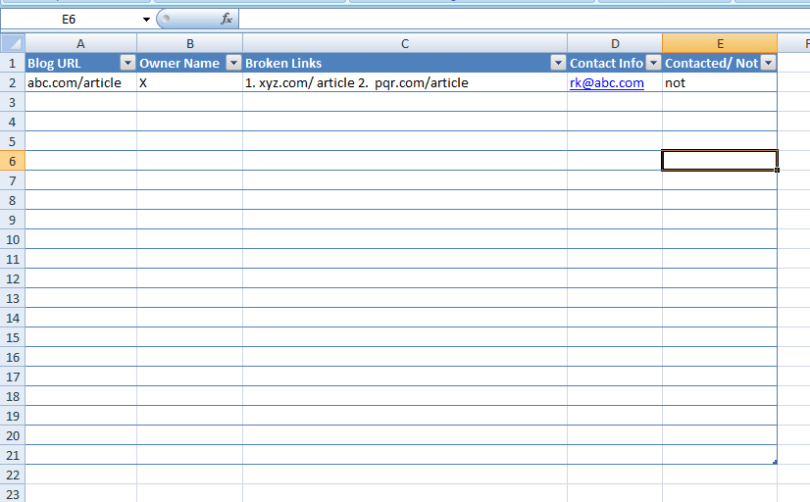Open the rk@abc.com email link
Viewport: 810px width, 502px height.
[606, 83]
